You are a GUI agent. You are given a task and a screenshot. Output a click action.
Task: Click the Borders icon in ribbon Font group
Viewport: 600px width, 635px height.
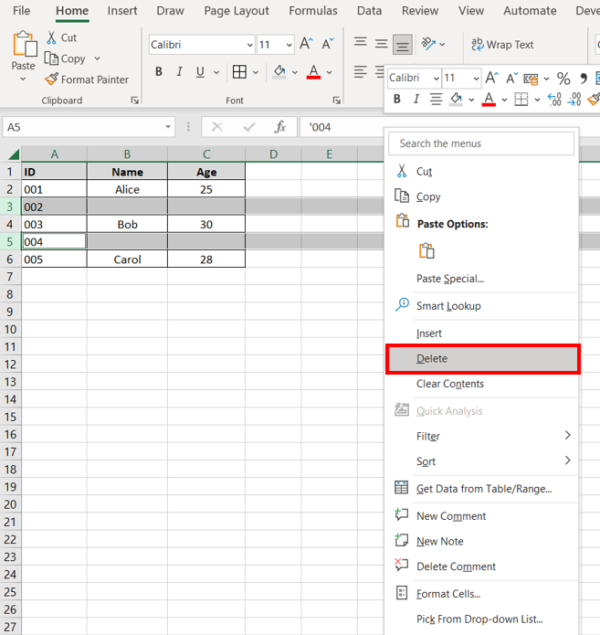(239, 72)
